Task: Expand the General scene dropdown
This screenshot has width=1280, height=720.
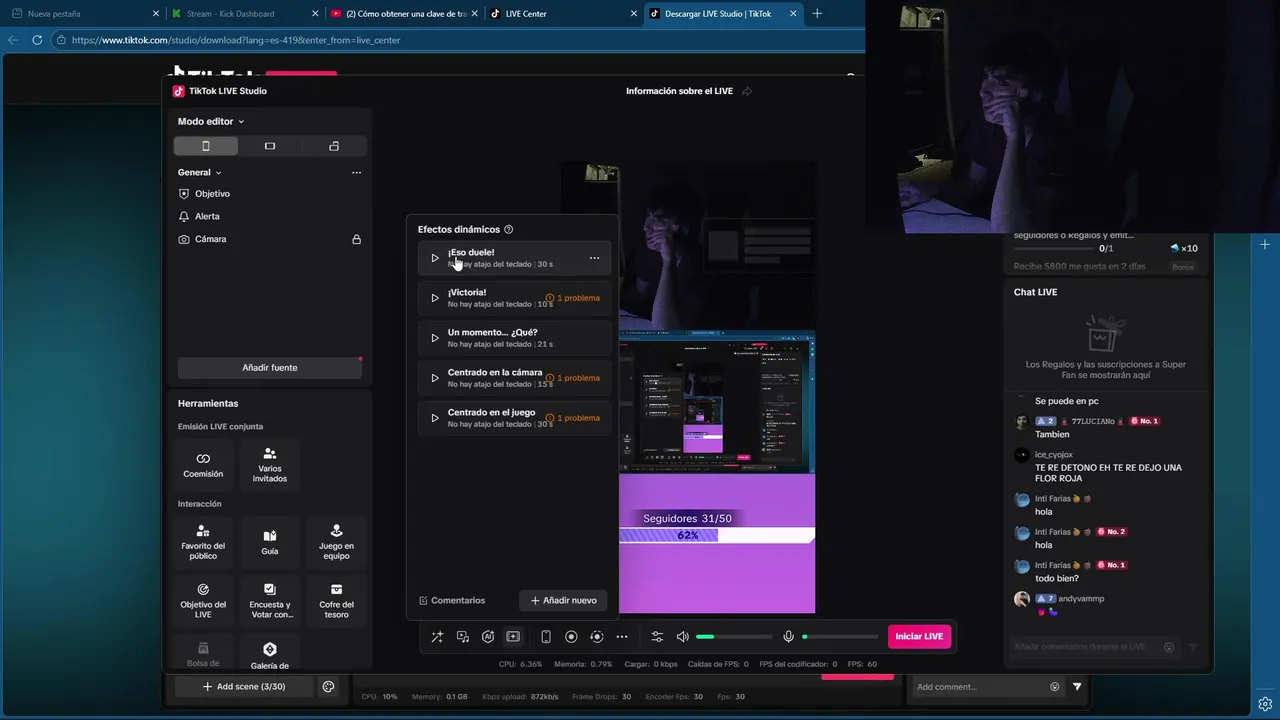Action: tap(200, 173)
